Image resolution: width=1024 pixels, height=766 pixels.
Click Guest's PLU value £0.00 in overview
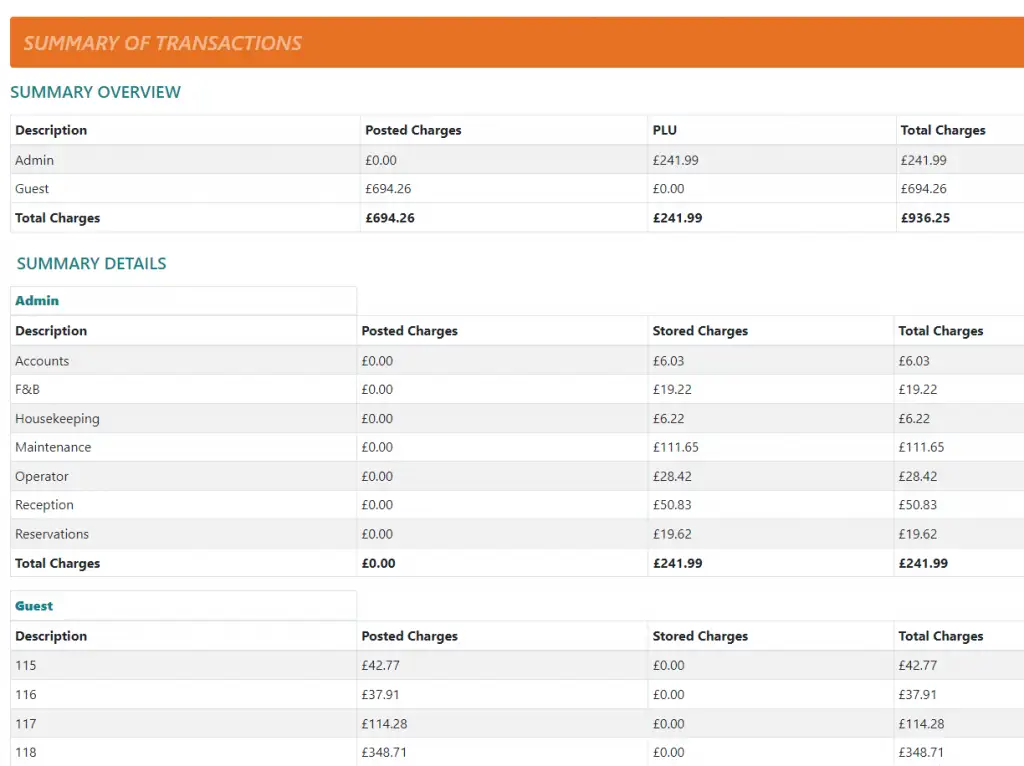point(668,189)
